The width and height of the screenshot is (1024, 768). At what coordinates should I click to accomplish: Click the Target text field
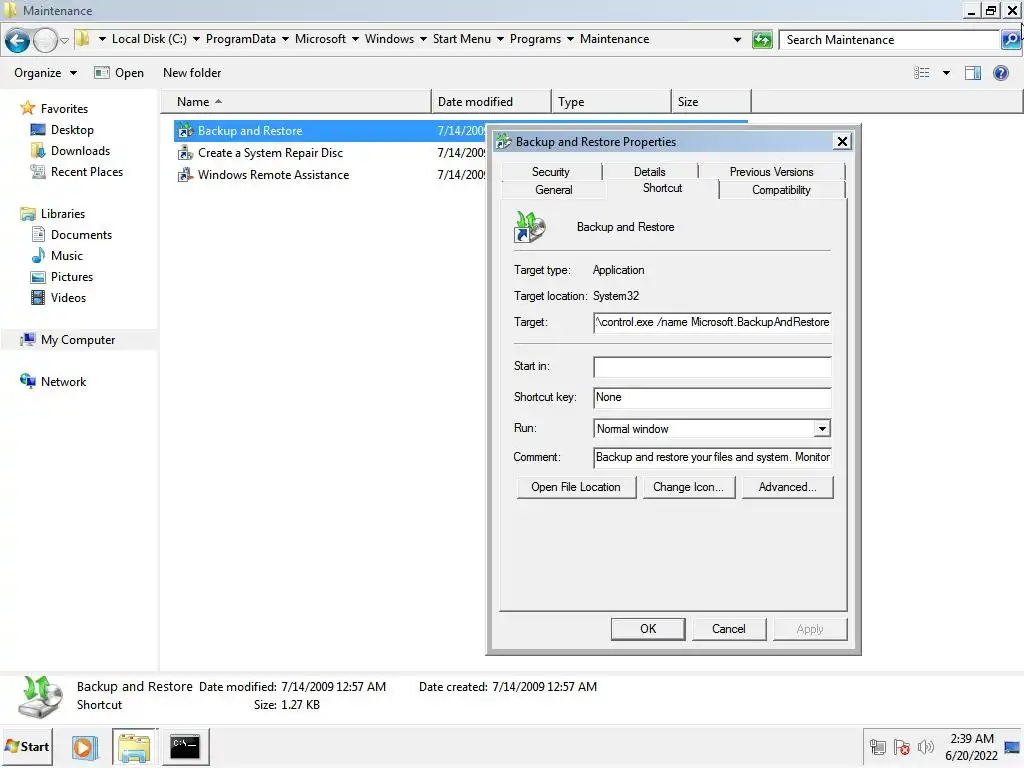pos(712,322)
